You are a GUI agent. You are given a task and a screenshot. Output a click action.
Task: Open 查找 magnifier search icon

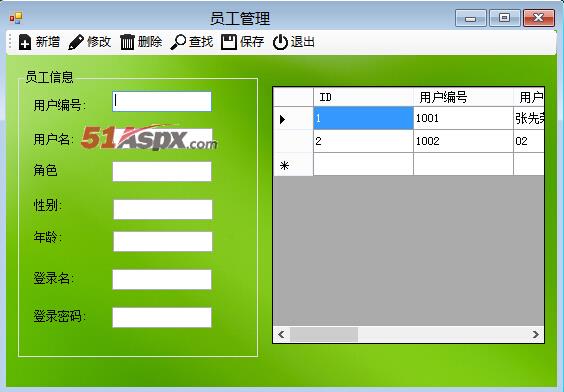pos(178,42)
